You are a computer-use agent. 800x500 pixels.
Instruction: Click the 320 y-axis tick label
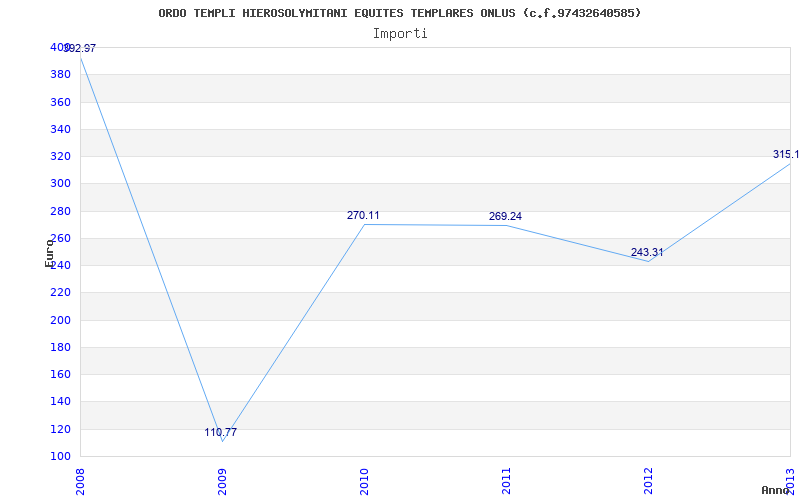point(60,157)
